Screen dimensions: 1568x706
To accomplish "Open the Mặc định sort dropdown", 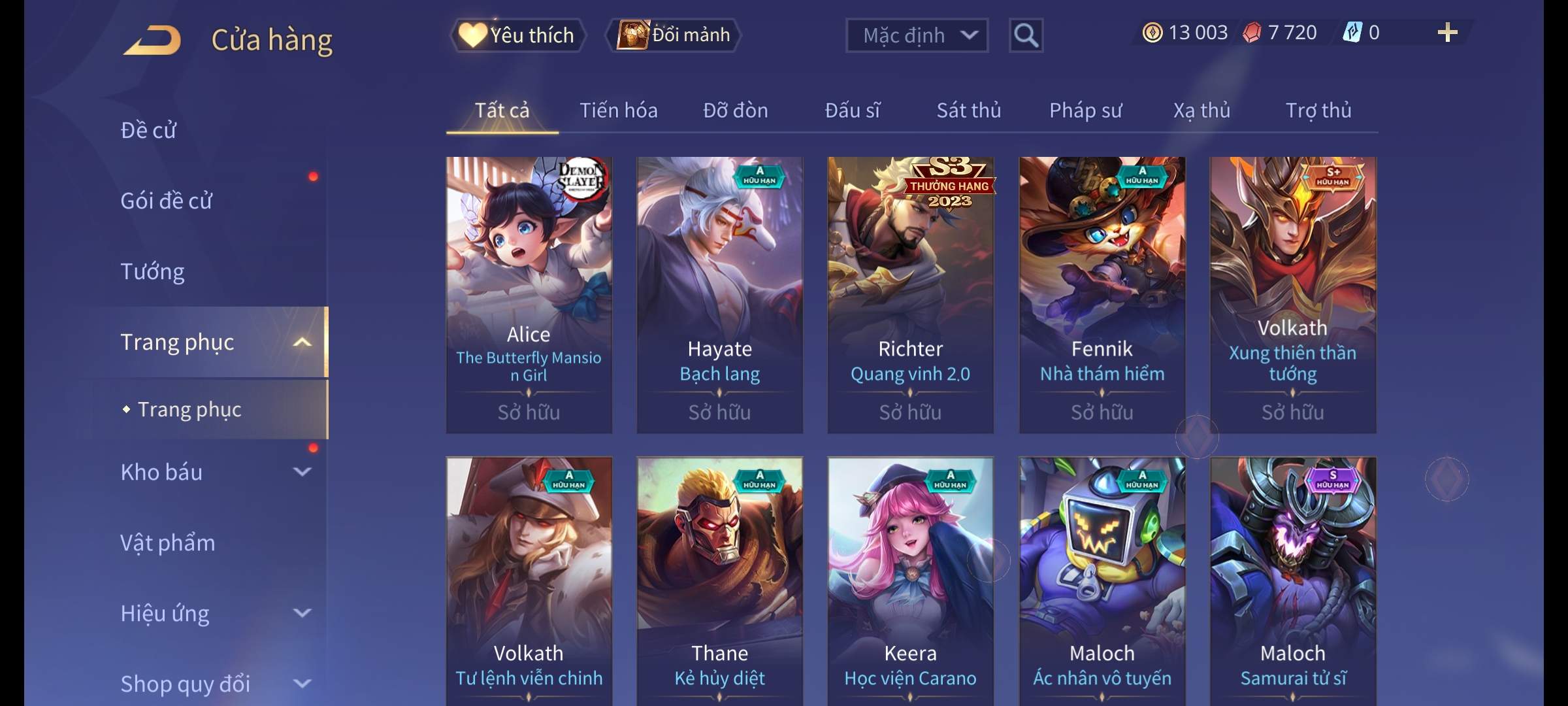I will click(917, 35).
